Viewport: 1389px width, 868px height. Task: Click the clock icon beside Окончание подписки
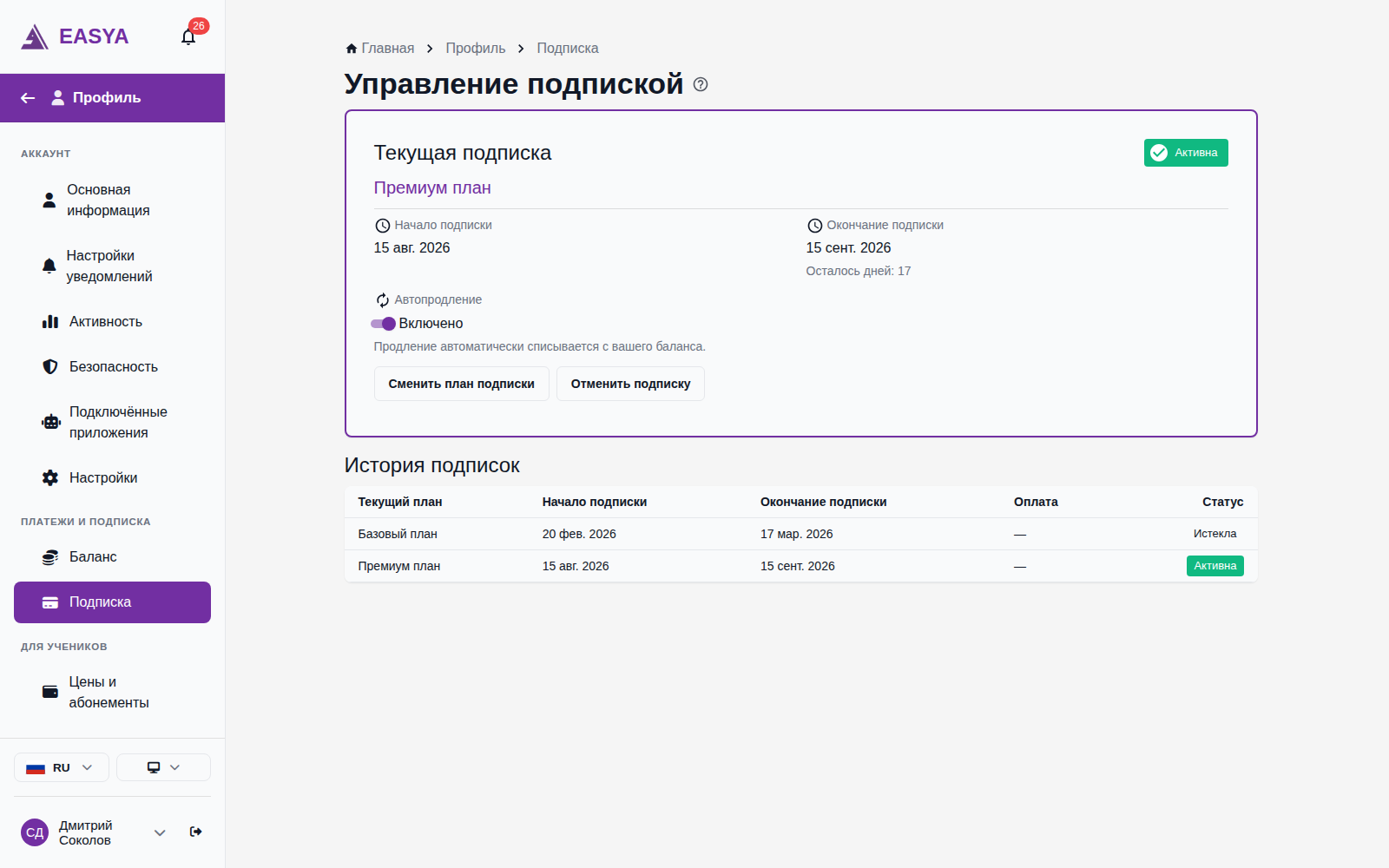[814, 226]
